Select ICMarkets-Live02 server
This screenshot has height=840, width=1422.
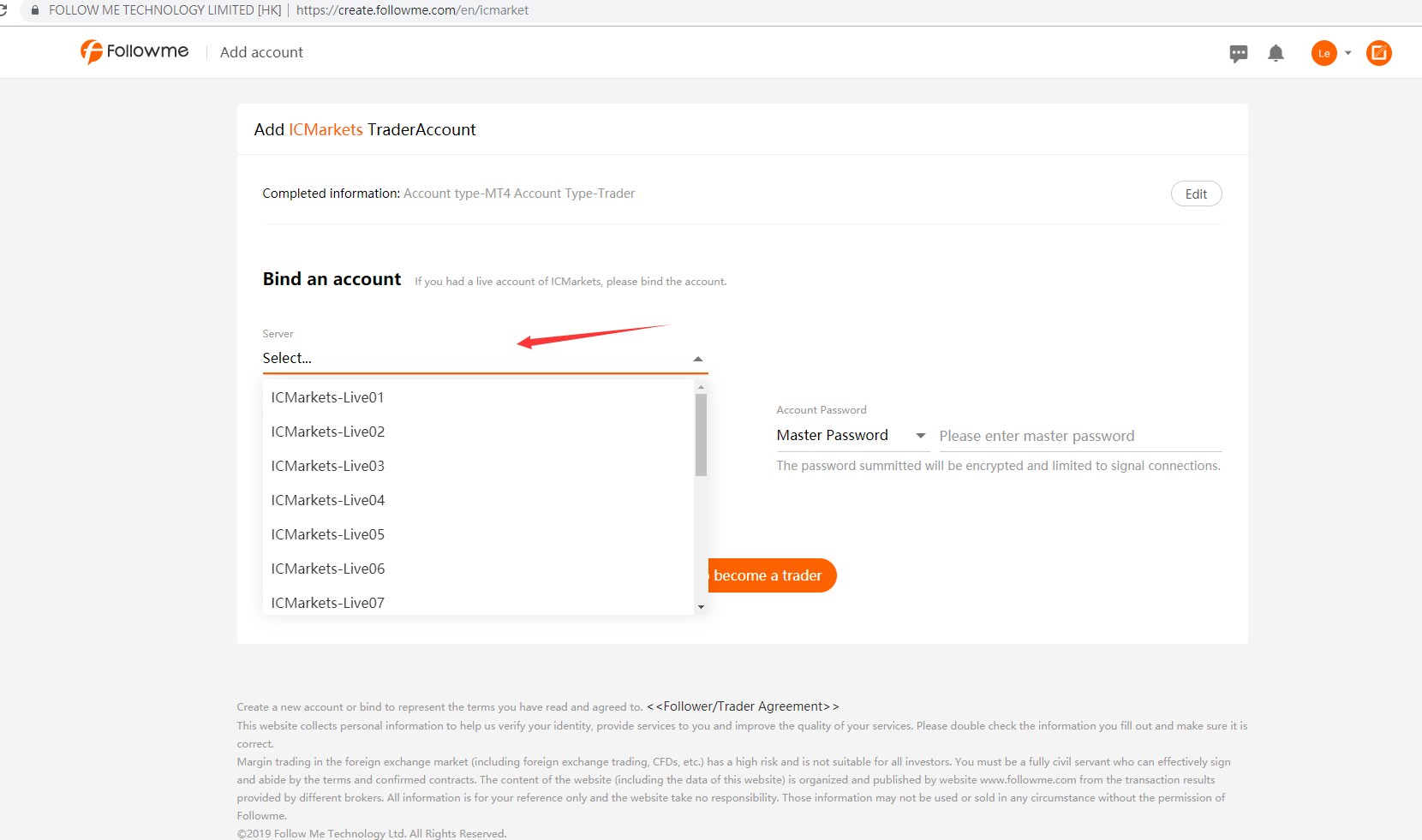478,432
